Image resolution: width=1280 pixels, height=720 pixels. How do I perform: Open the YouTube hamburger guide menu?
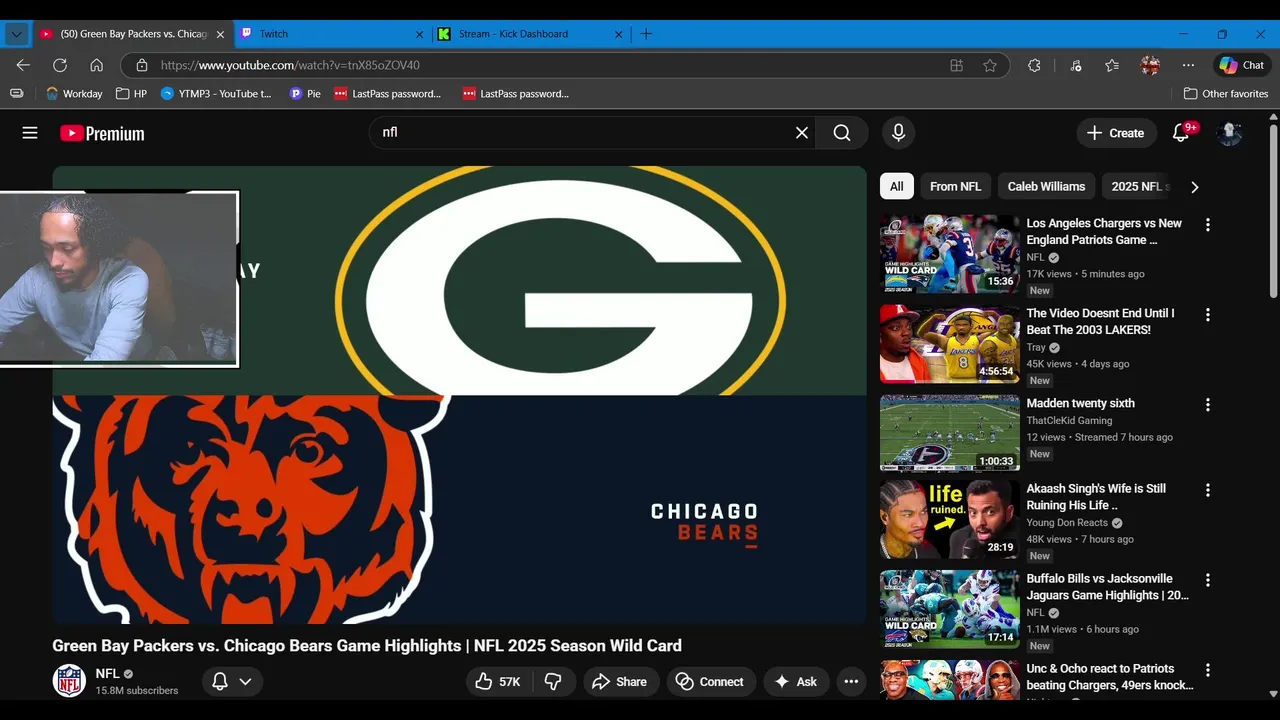tap(30, 133)
